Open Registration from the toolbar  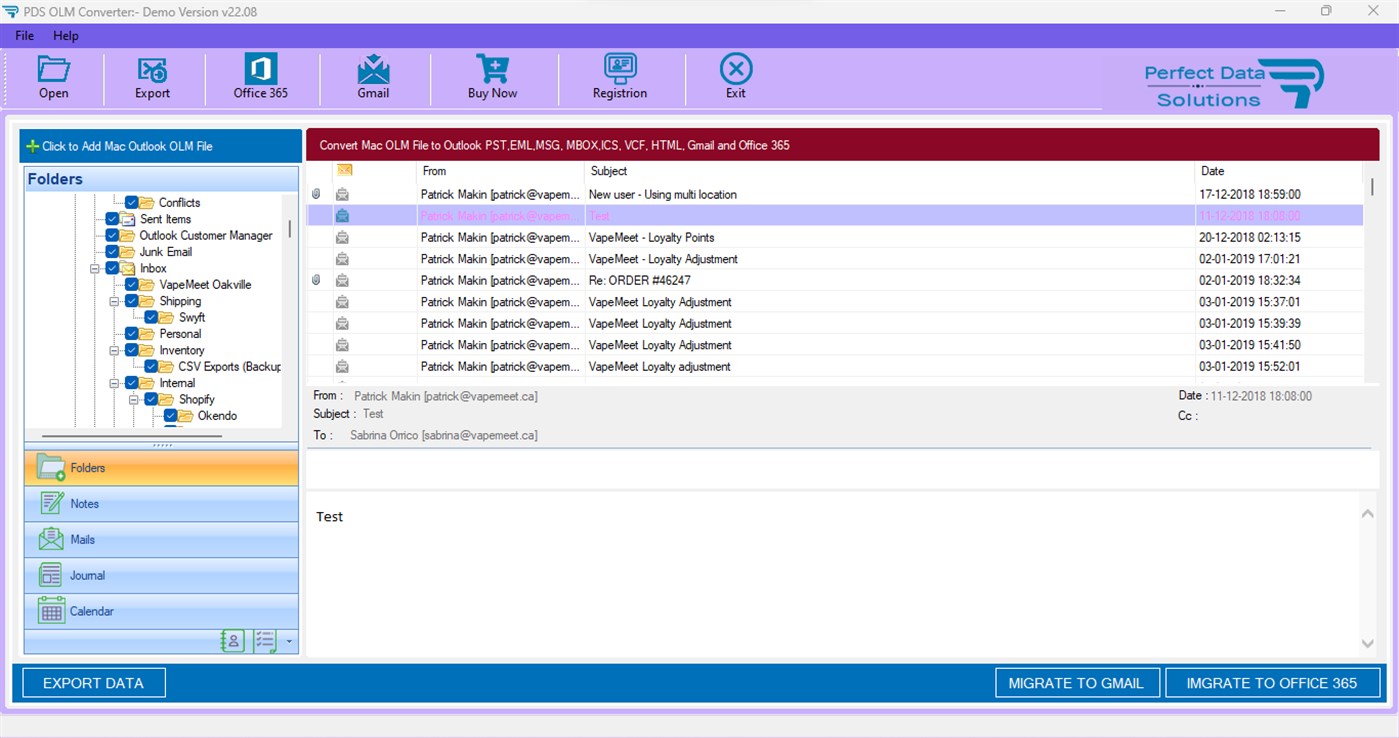tap(619, 75)
